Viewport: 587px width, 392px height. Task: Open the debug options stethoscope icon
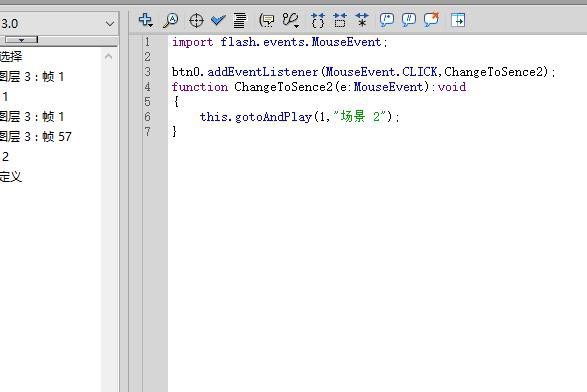click(x=291, y=20)
